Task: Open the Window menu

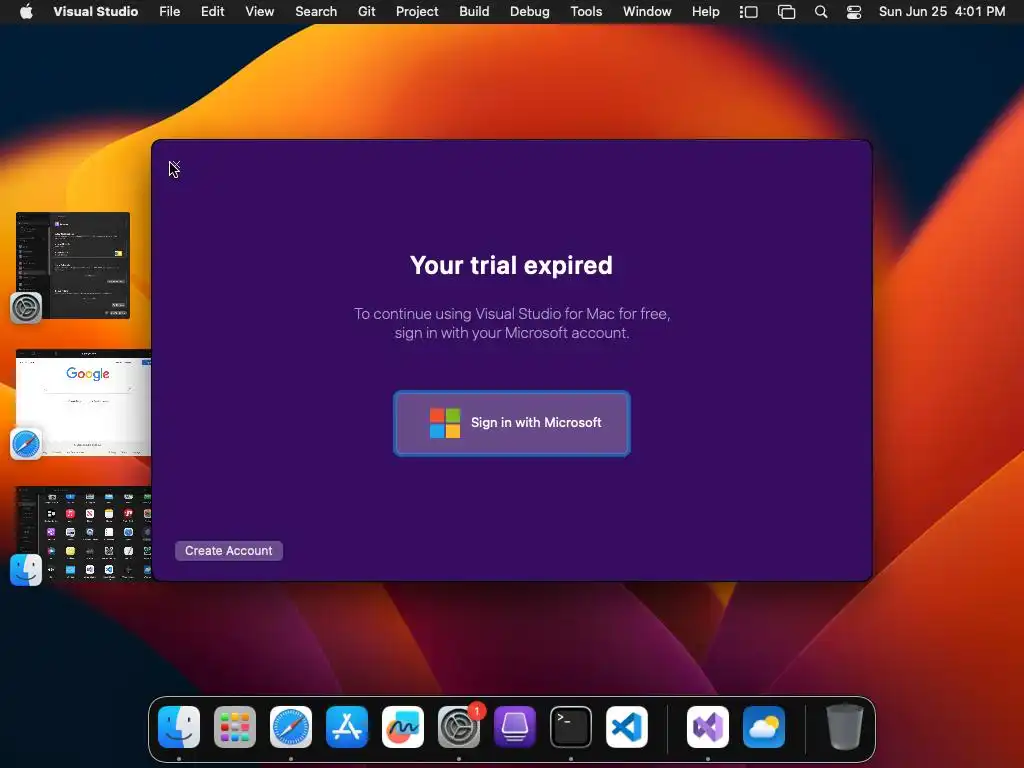Action: tap(647, 11)
